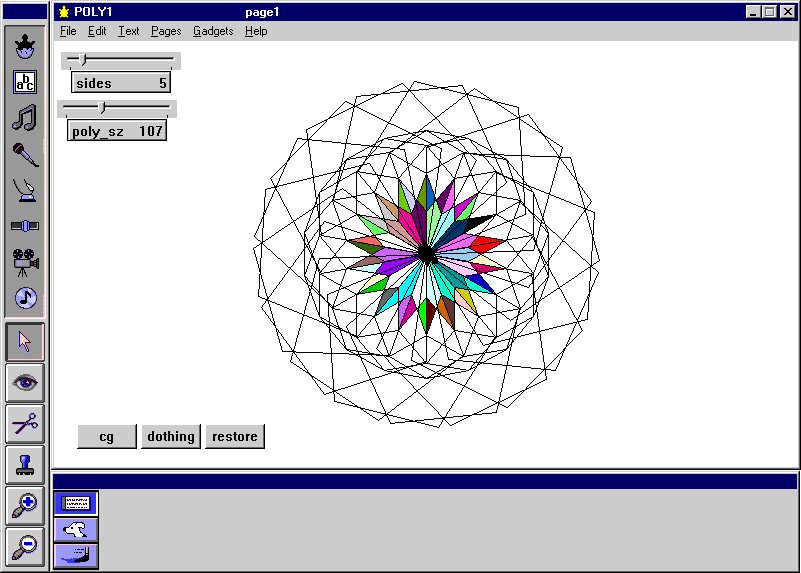Click the black center of the colored star
Screen dimensions: 801x573
click(x=426, y=253)
